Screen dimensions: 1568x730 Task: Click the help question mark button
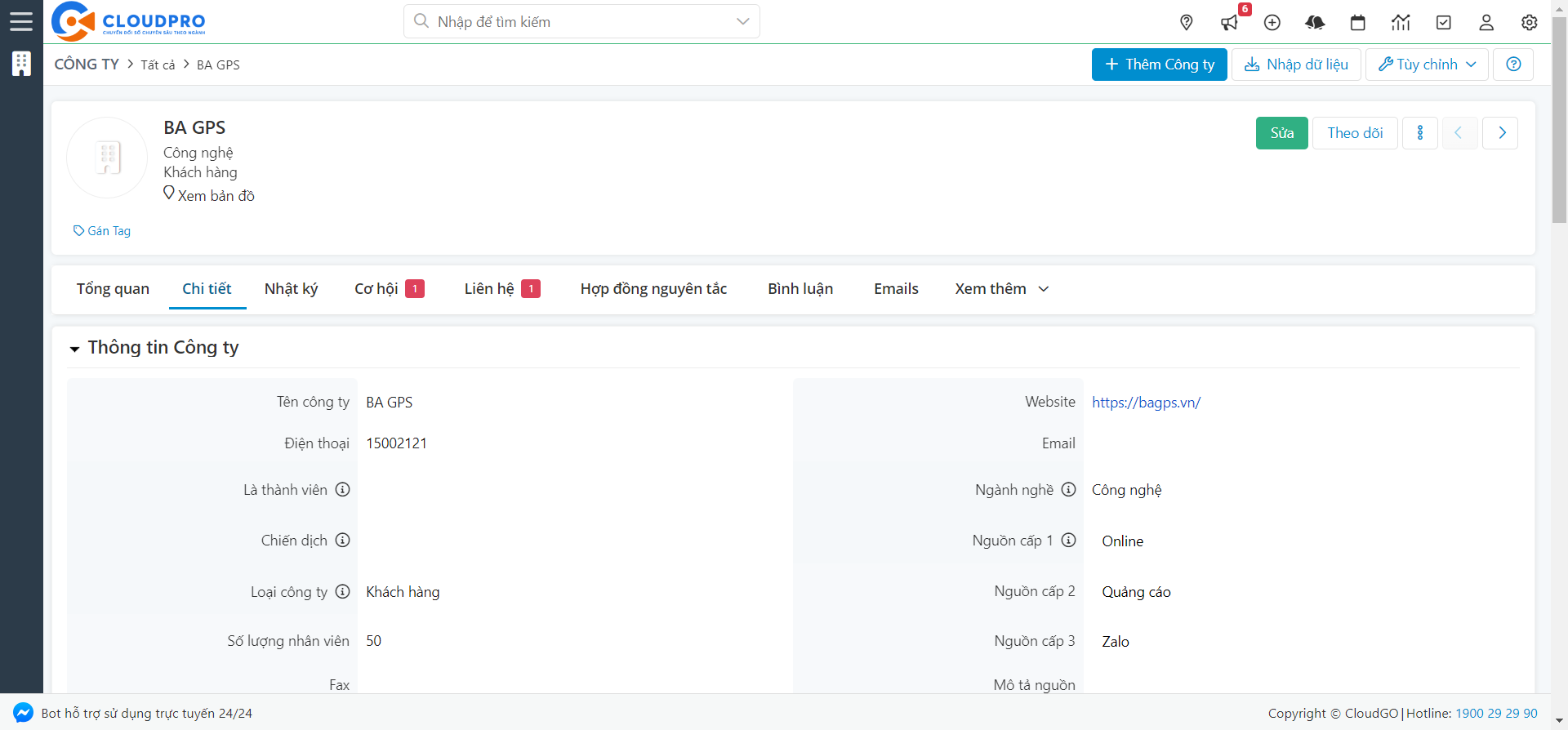pos(1513,65)
